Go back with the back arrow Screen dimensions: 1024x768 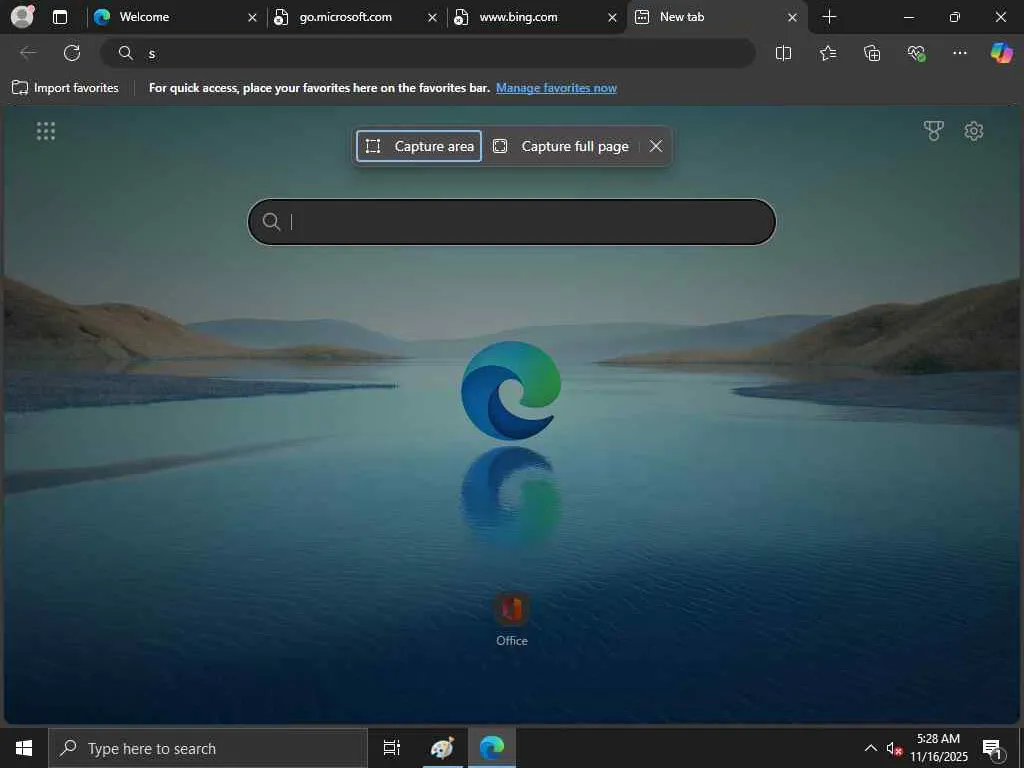[x=28, y=53]
